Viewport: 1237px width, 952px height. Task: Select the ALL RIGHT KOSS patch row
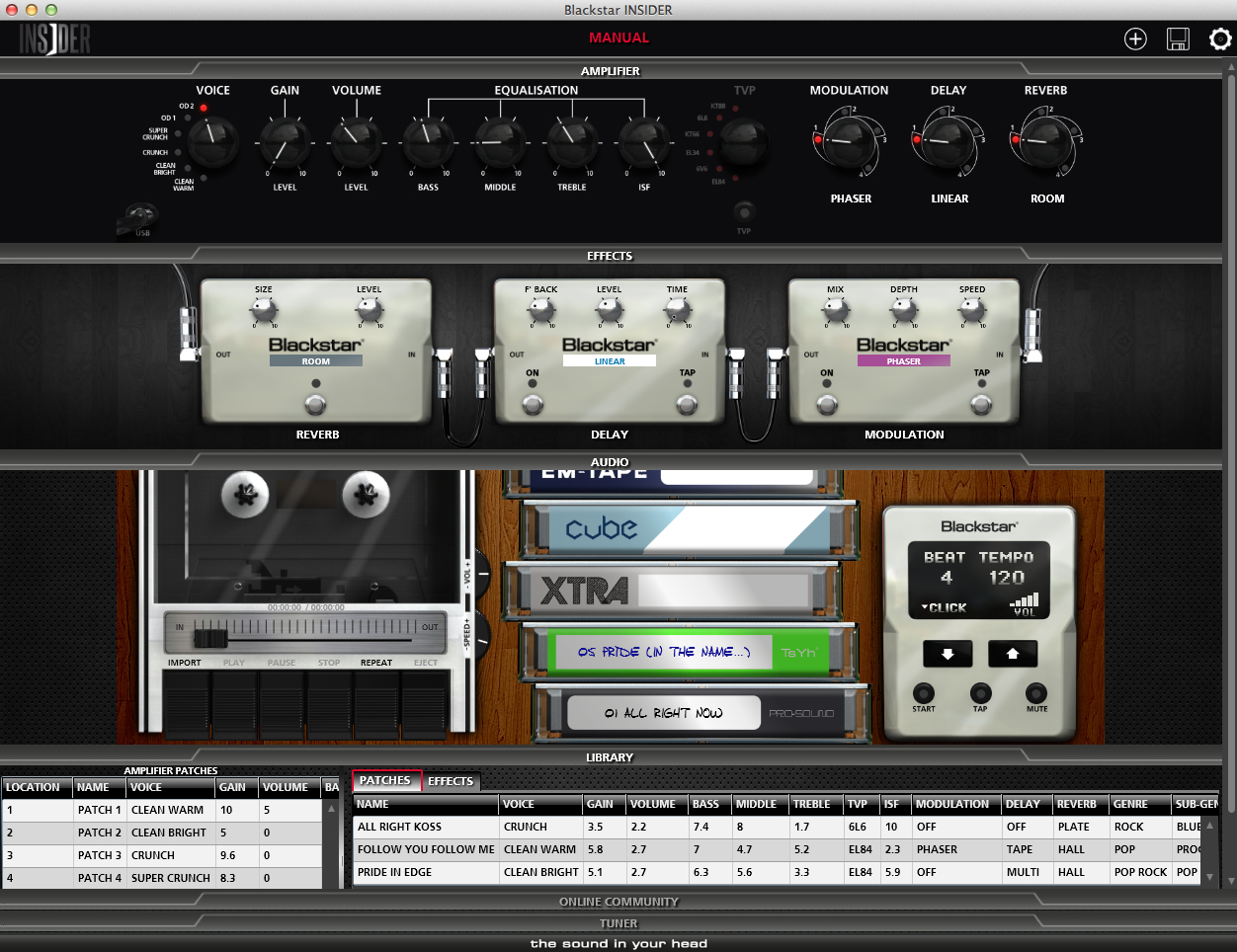click(x=425, y=827)
